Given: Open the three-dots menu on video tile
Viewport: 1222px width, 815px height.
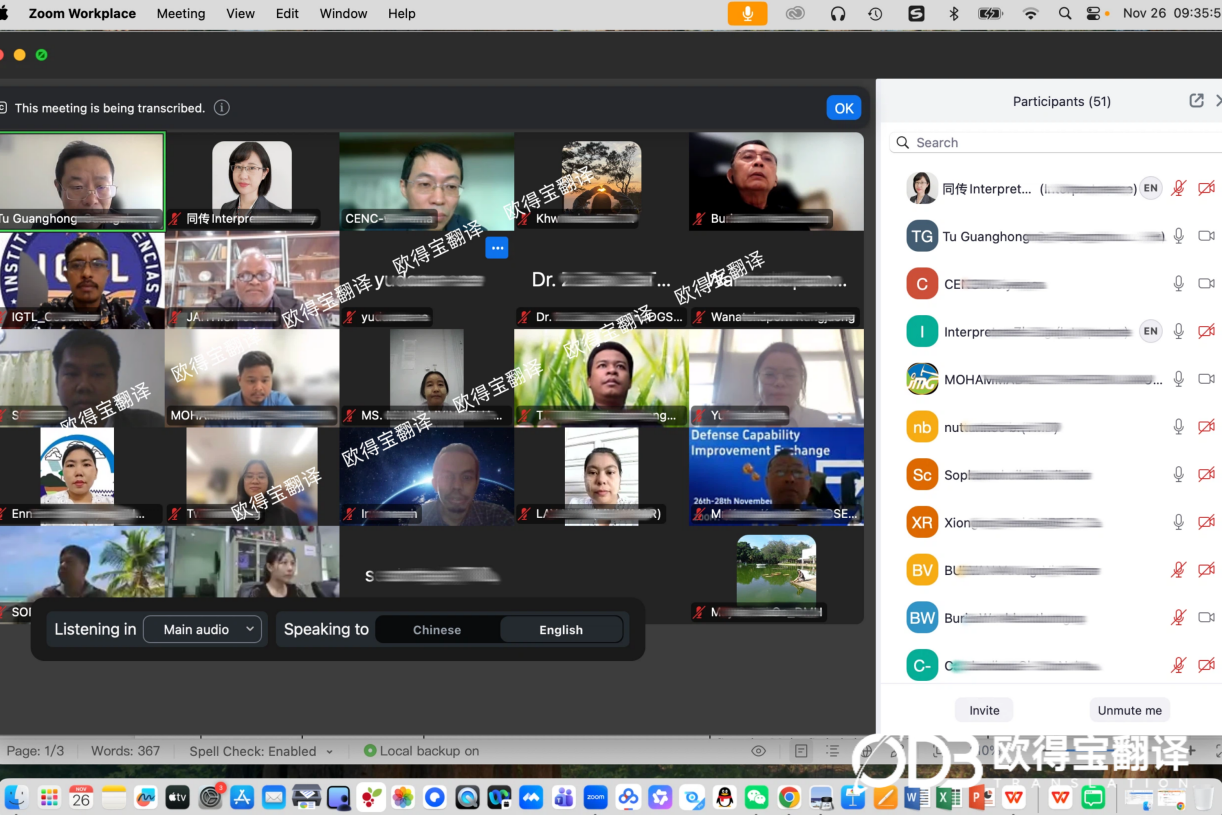Looking at the screenshot, I should tap(496, 247).
